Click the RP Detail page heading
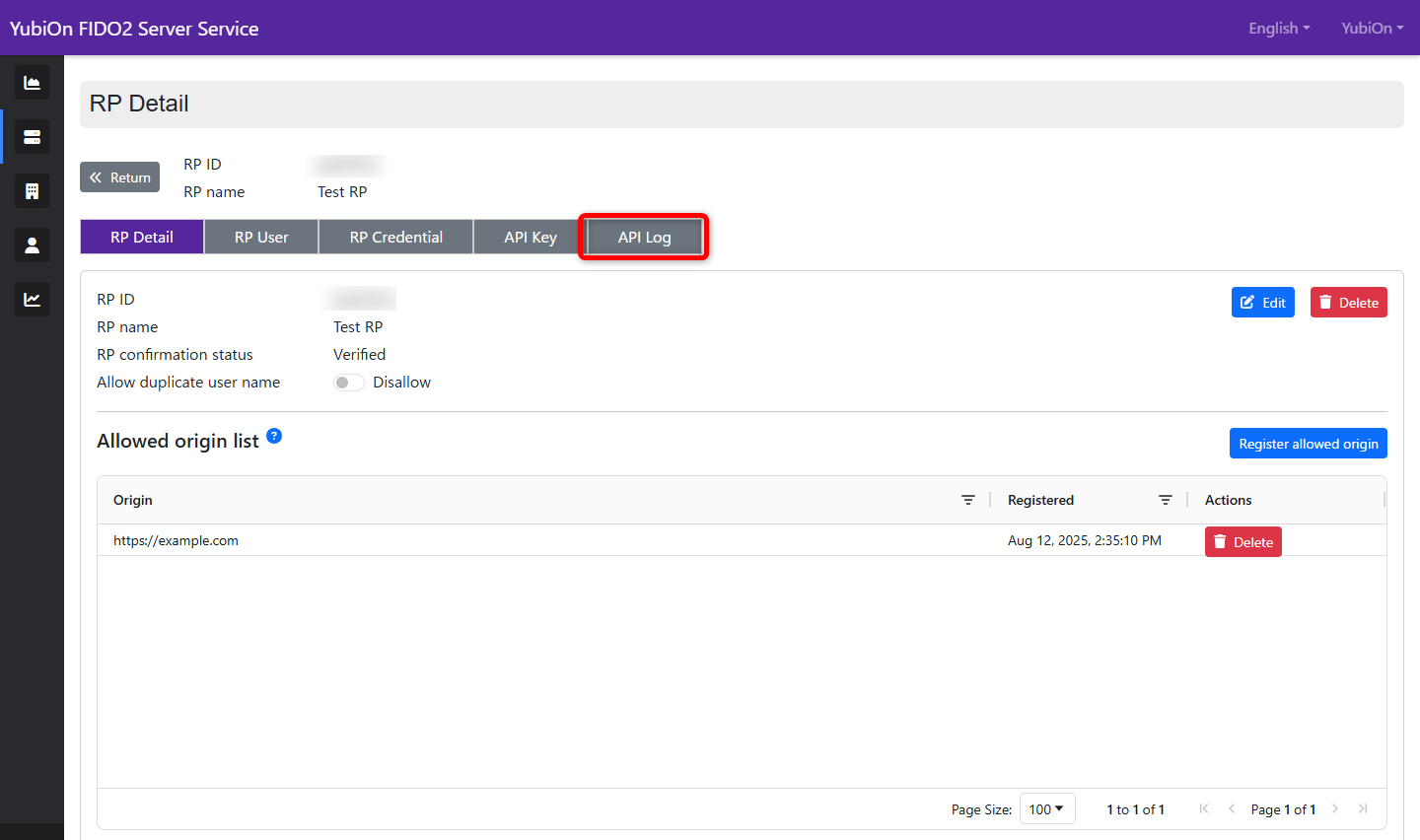 (139, 104)
